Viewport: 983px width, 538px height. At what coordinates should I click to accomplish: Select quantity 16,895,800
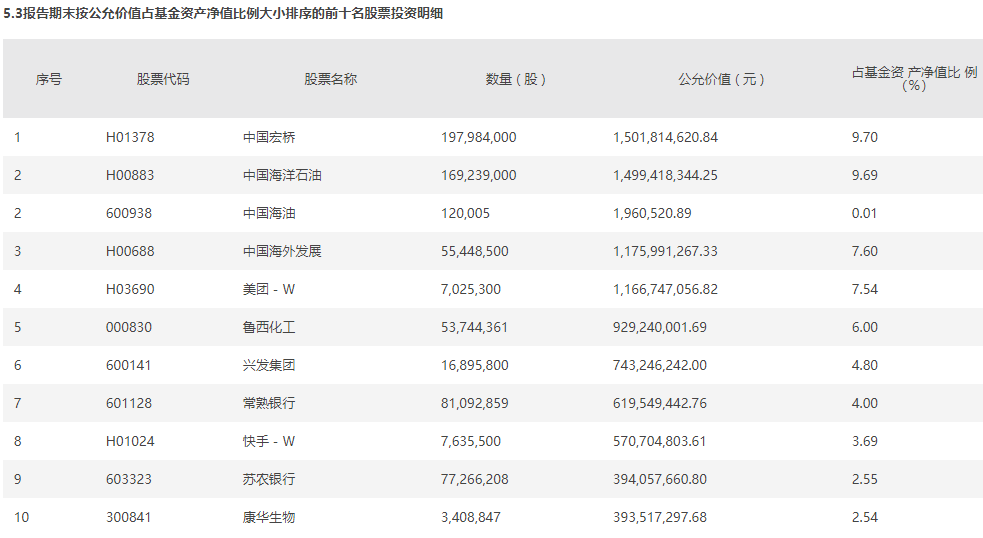475,366
